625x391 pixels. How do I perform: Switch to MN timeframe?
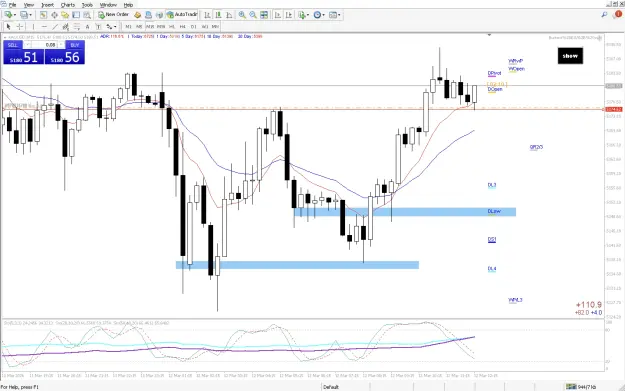(215, 27)
